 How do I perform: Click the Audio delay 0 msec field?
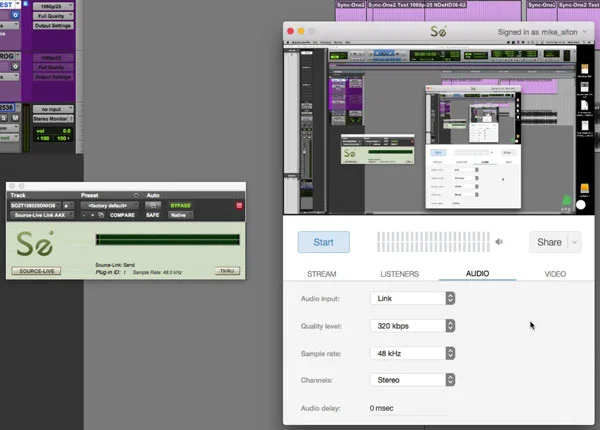[408, 408]
